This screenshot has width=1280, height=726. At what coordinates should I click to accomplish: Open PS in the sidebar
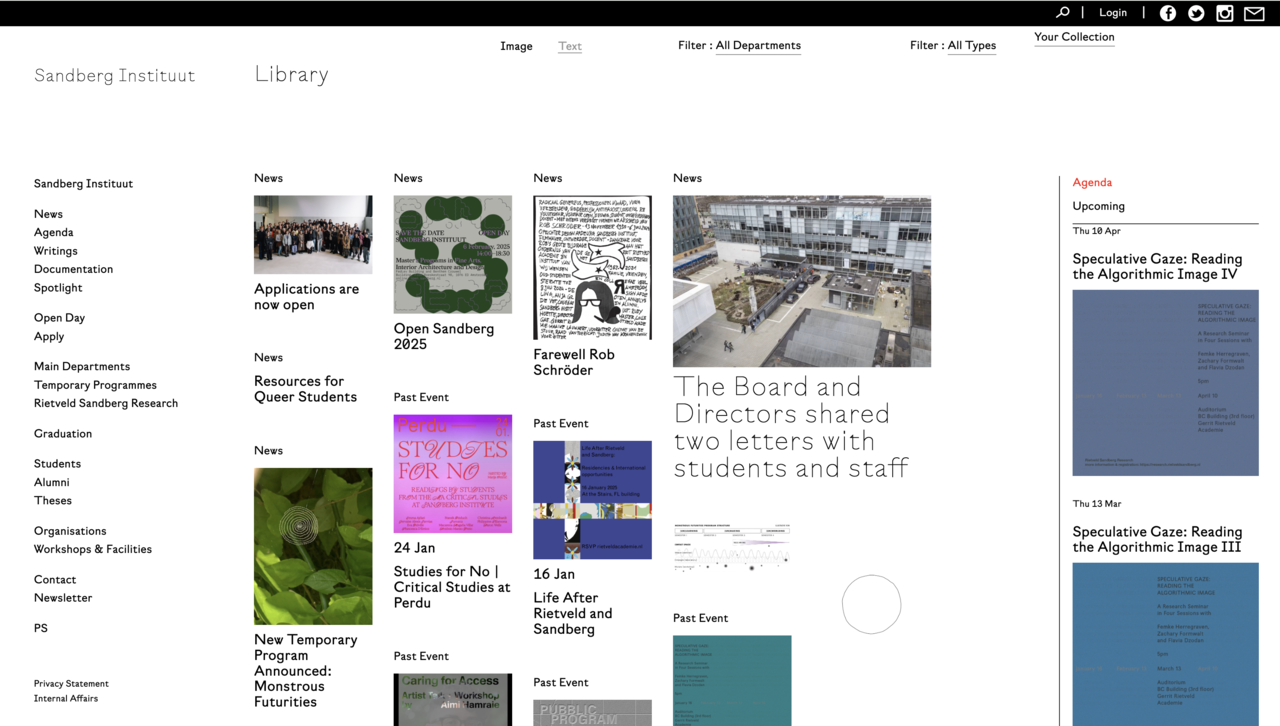[x=41, y=628]
